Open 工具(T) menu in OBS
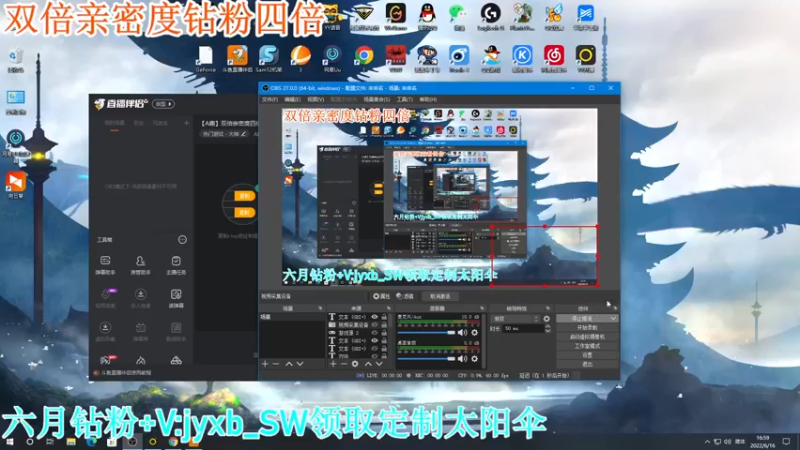The image size is (800, 450). click(x=405, y=99)
